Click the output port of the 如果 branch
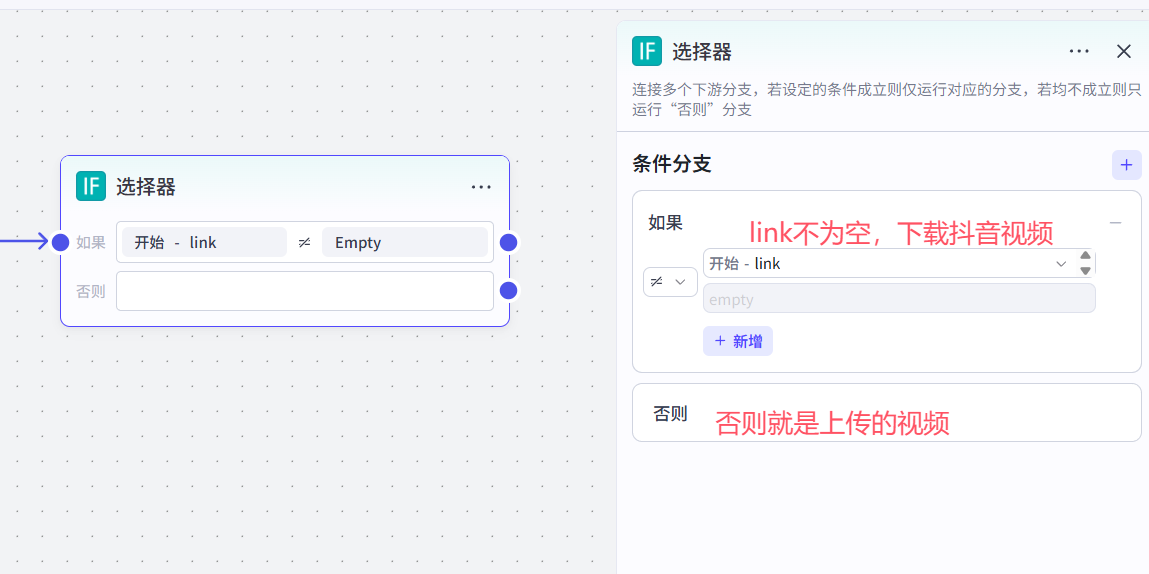The width and height of the screenshot is (1149, 574). [x=509, y=242]
